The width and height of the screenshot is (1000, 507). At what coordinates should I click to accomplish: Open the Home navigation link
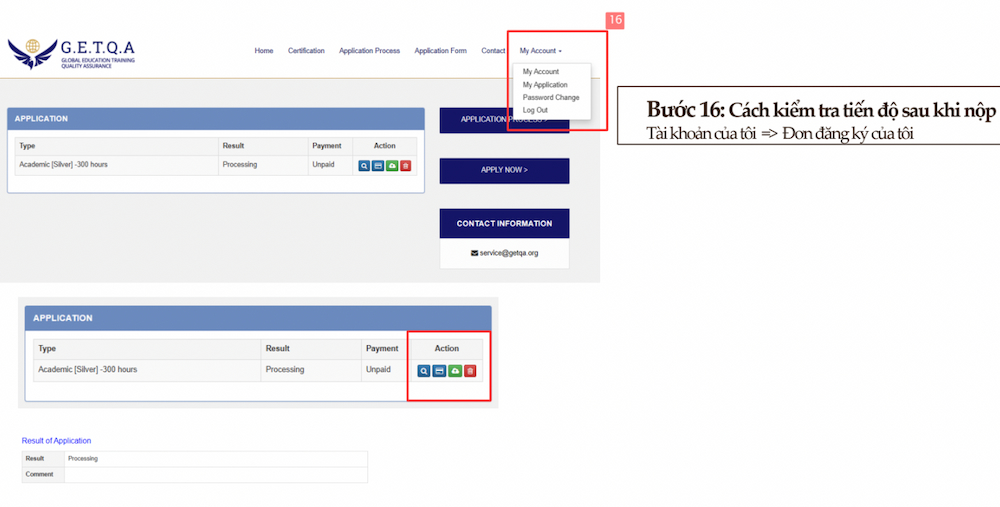[263, 51]
